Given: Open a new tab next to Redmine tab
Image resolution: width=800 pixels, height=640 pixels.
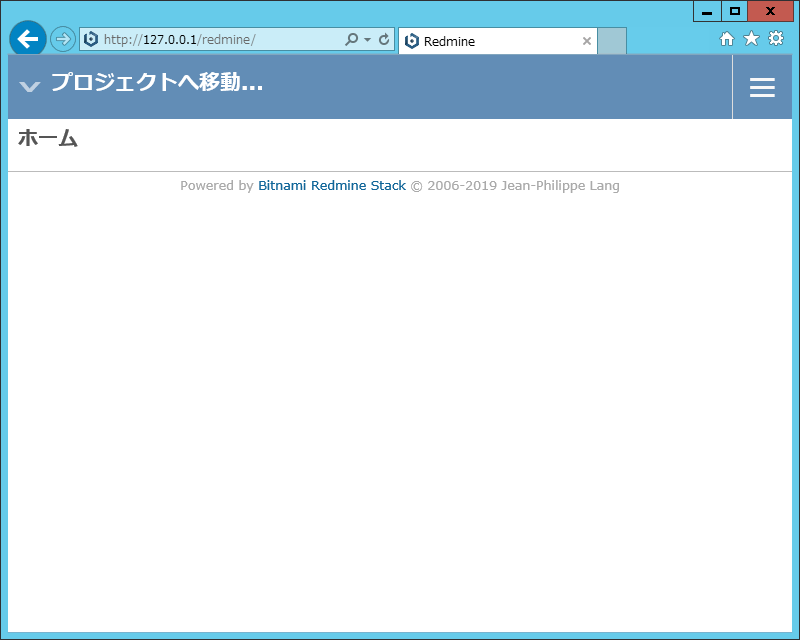Looking at the screenshot, I should [611, 41].
